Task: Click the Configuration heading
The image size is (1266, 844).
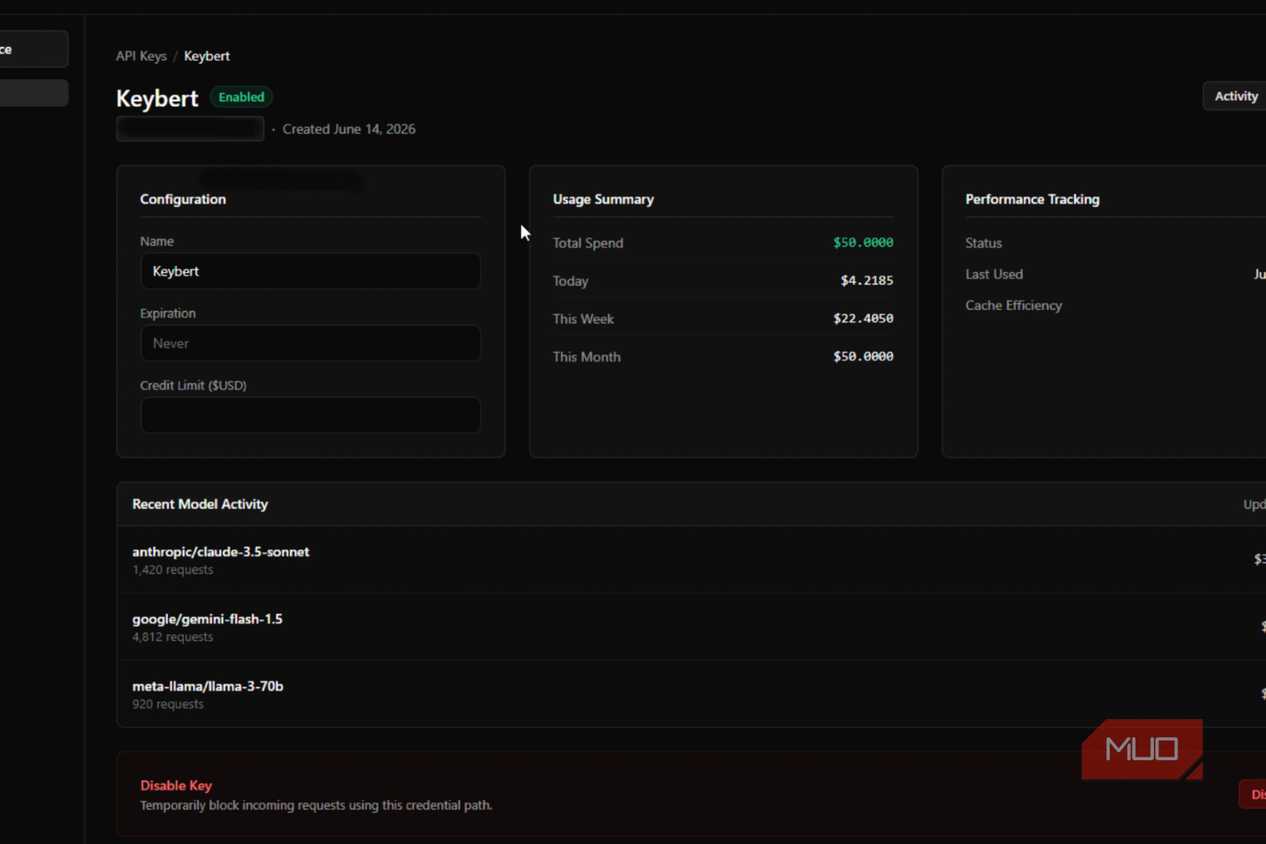Action: [x=183, y=199]
